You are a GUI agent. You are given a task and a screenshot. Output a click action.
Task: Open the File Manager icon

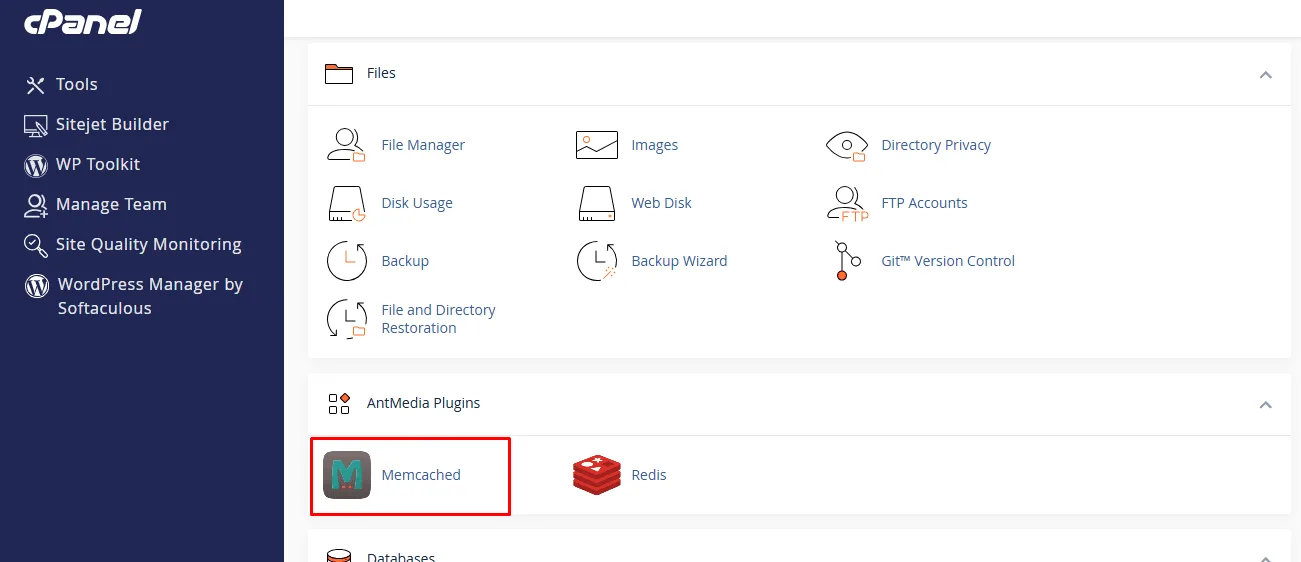(x=346, y=145)
